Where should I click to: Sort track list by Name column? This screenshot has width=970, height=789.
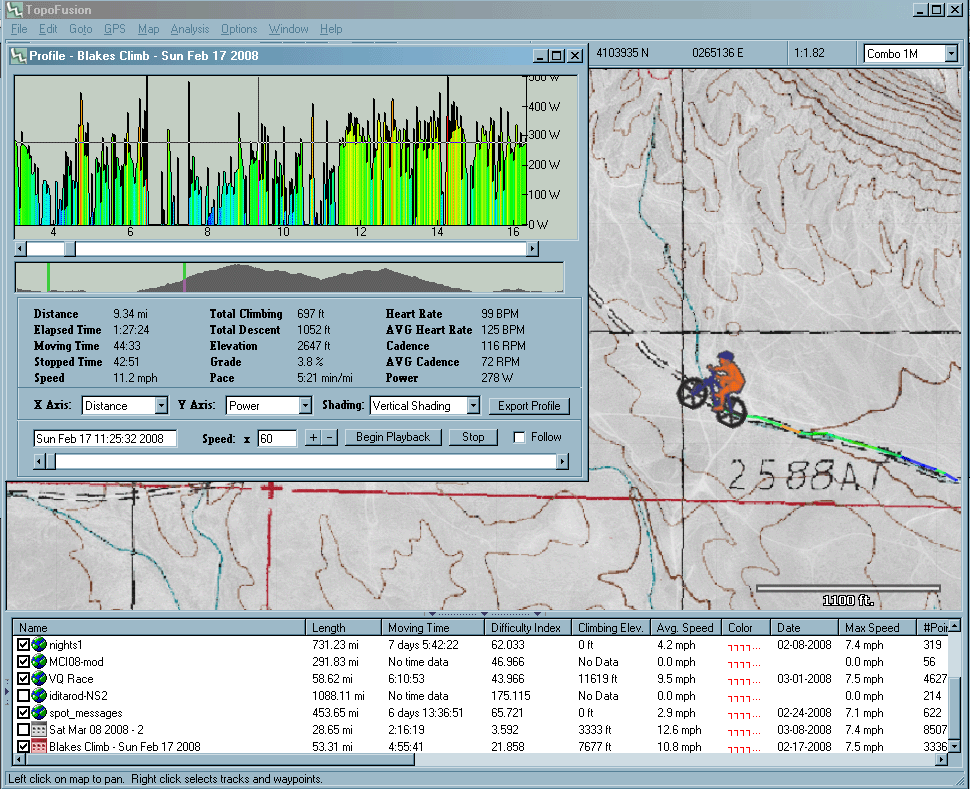tap(159, 627)
